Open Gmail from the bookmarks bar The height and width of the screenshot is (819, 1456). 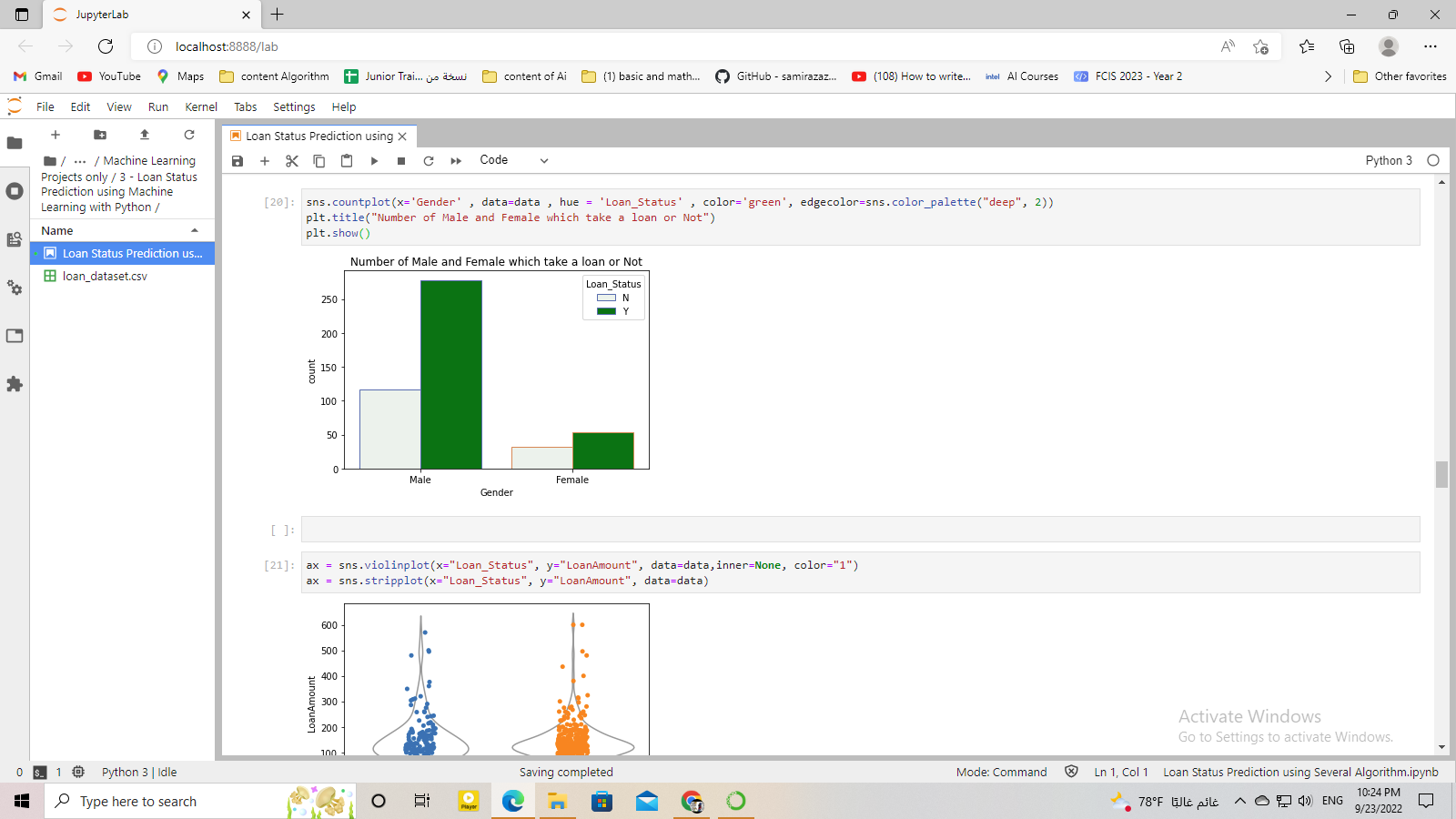click(x=35, y=76)
